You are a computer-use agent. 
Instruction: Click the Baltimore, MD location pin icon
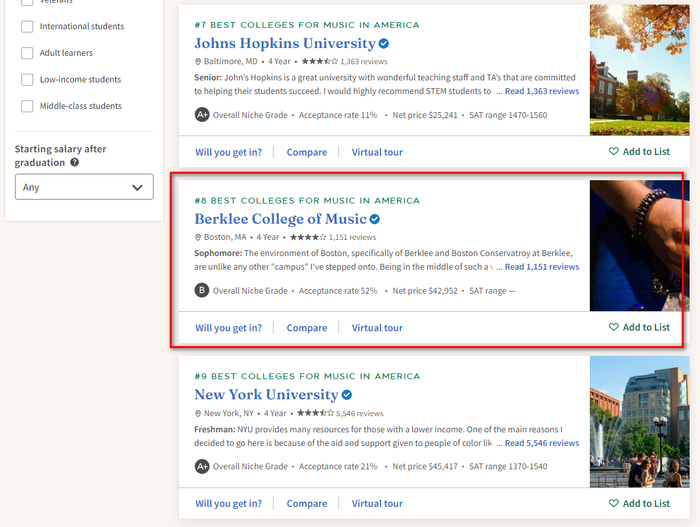[x=198, y=61]
